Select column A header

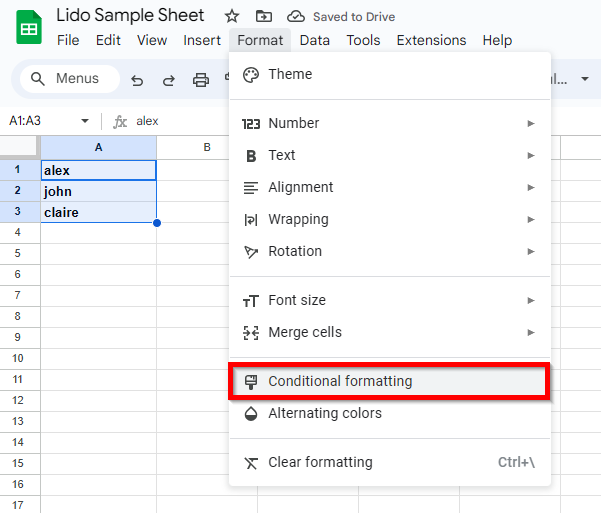point(99,147)
